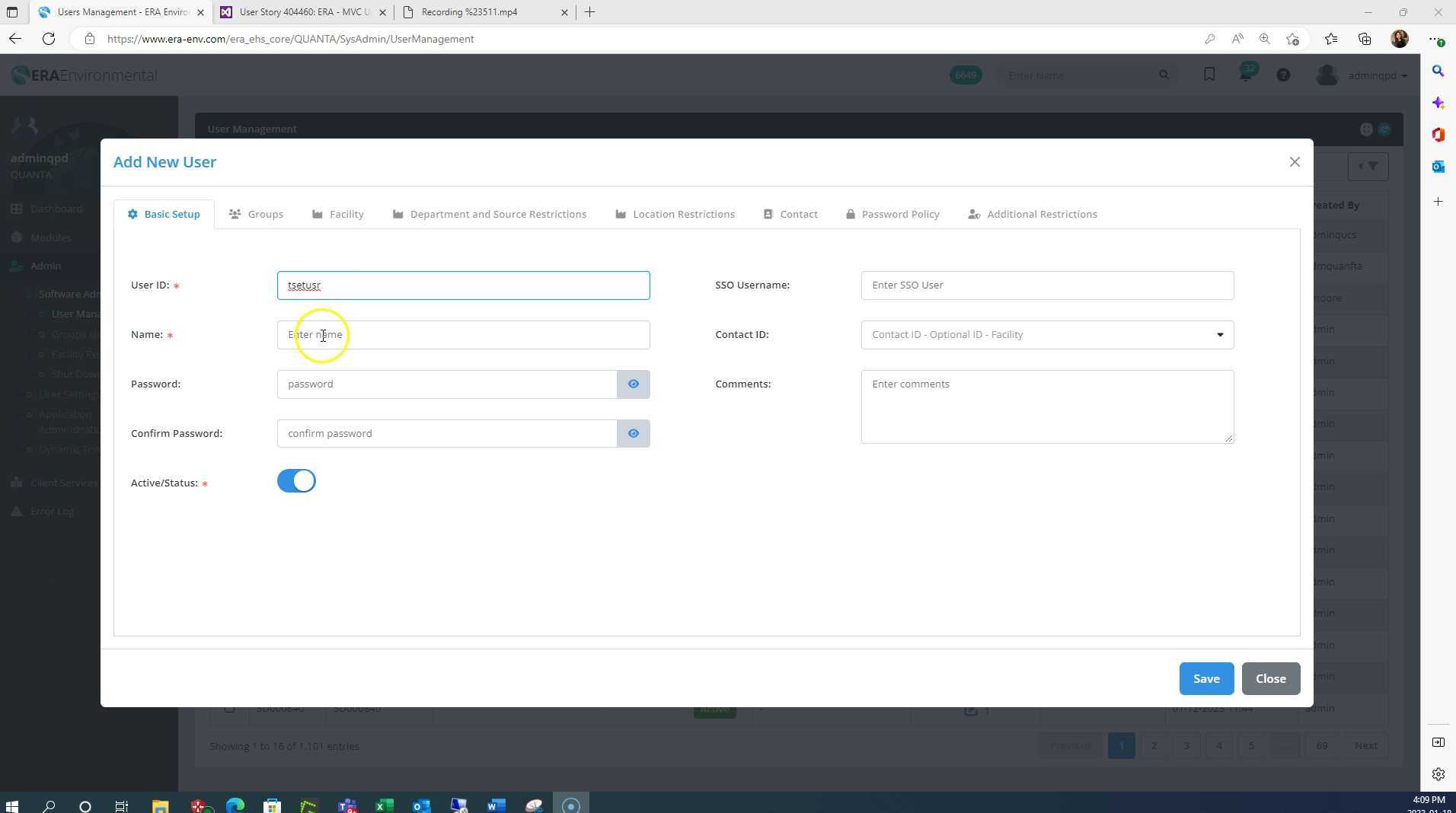
Task: Click the help question mark icon
Action: click(x=1283, y=75)
